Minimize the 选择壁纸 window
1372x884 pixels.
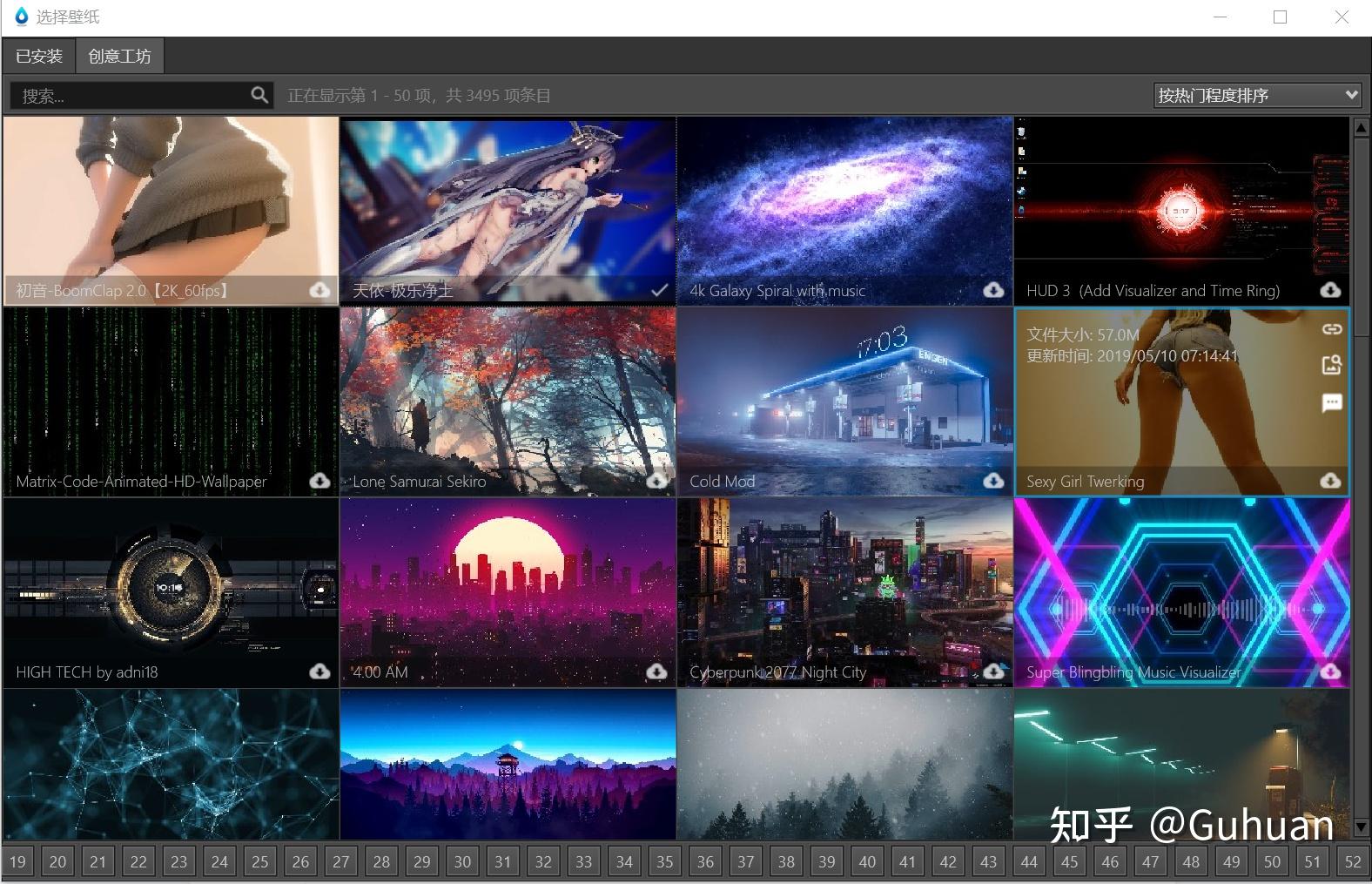click(x=1220, y=17)
